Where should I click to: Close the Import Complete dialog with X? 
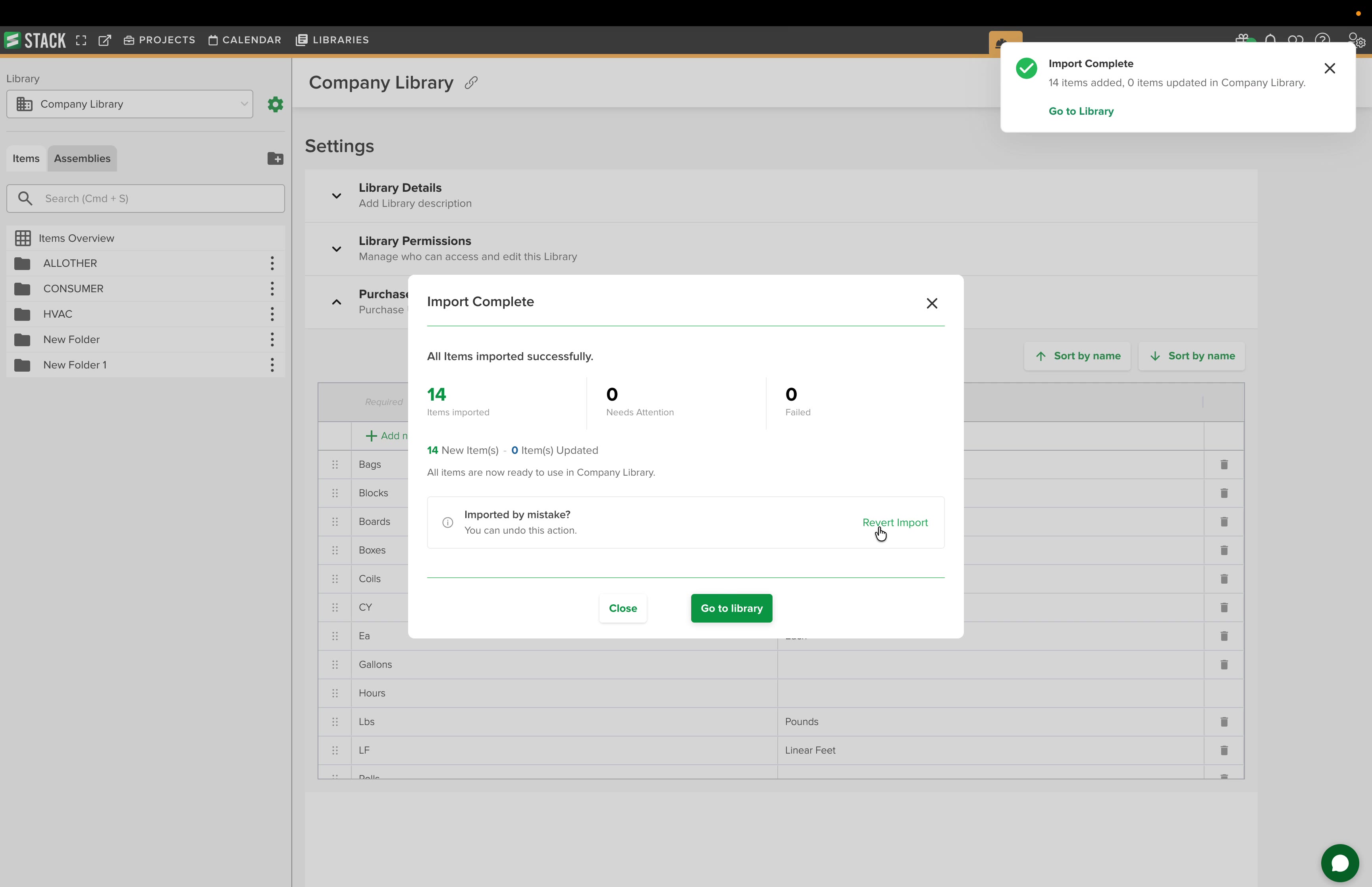932,303
